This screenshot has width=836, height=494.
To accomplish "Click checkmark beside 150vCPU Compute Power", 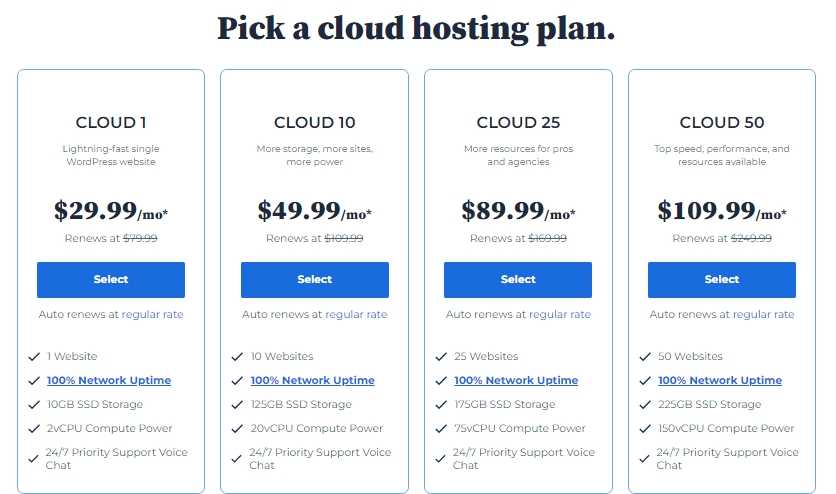I will [645, 428].
